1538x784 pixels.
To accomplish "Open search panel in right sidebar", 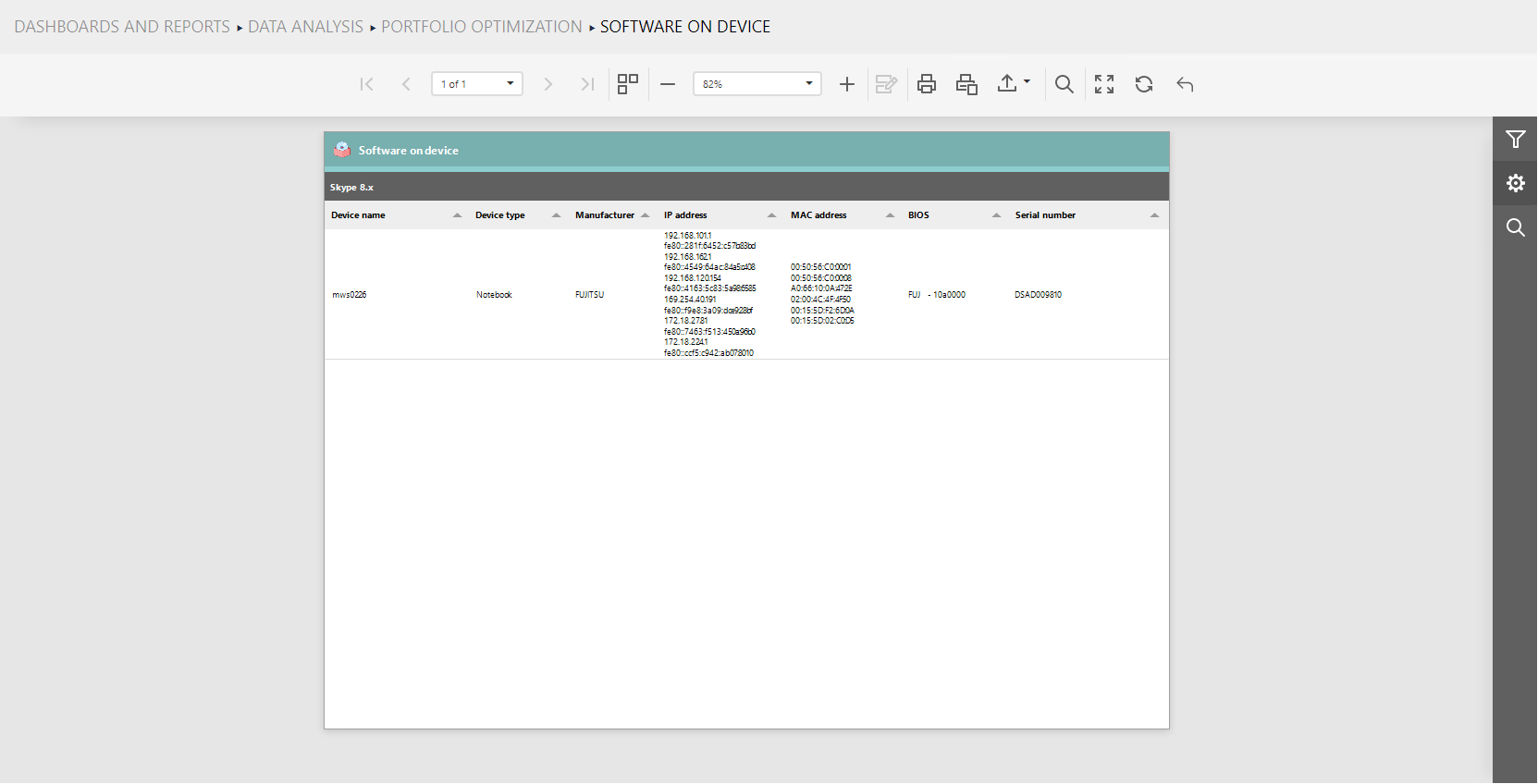I will point(1515,227).
